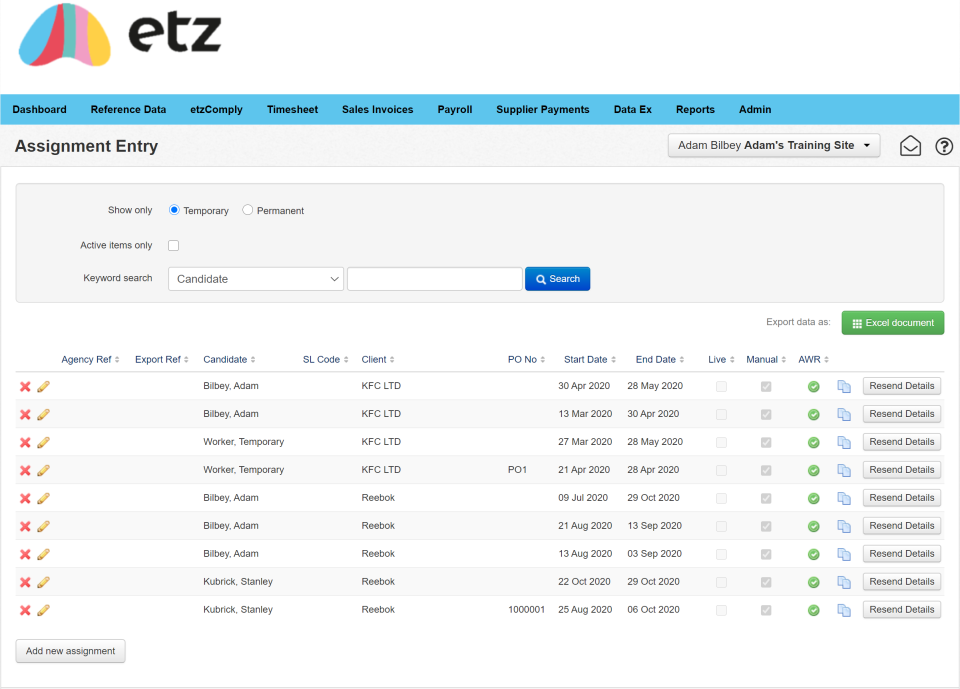Screen dimensions: 960x689
Task: Click the etz logo
Action: pos(120,34)
